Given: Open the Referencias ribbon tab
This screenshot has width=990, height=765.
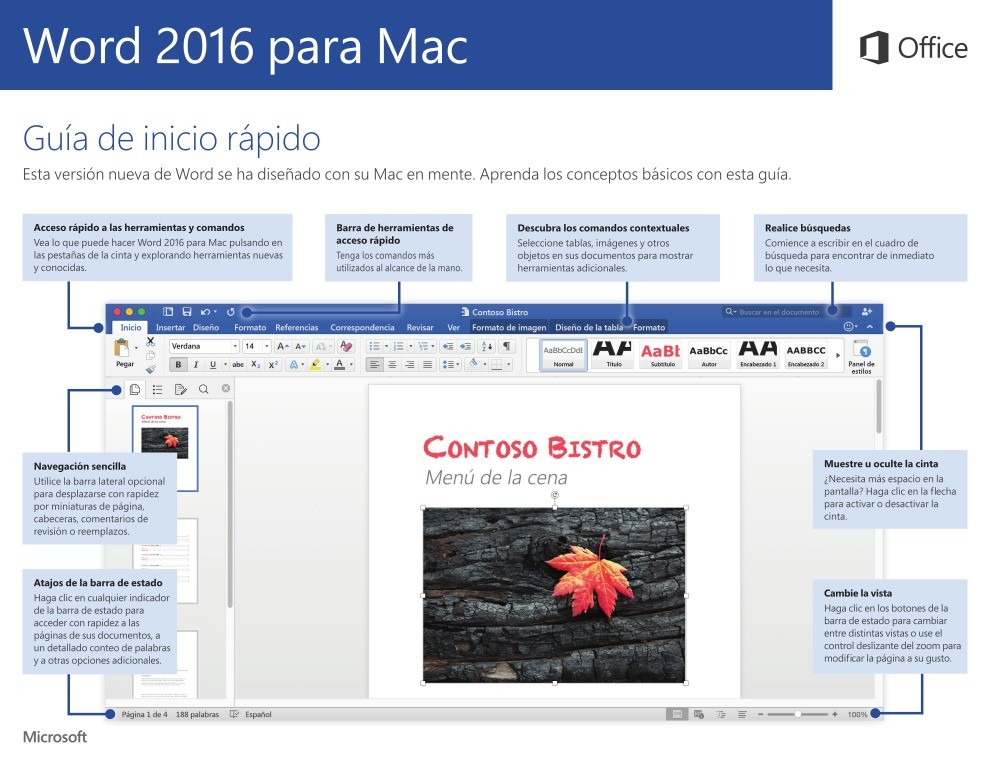Looking at the screenshot, I should (297, 328).
